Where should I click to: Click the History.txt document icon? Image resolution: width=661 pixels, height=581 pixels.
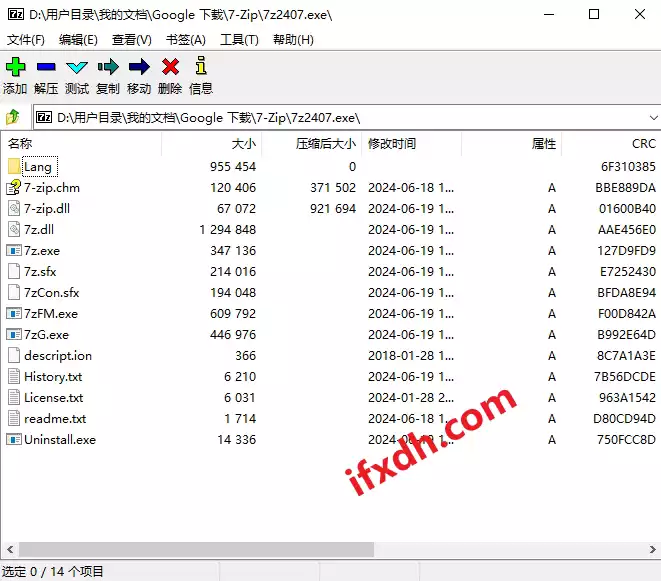point(14,376)
